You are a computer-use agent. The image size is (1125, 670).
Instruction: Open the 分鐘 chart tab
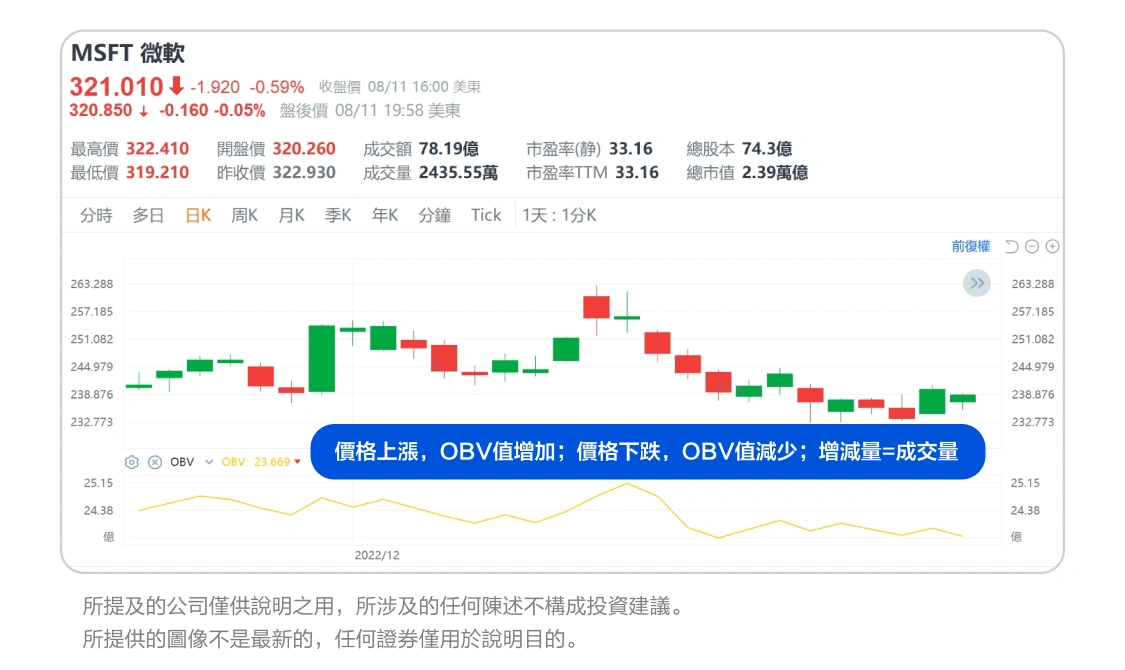tap(435, 215)
